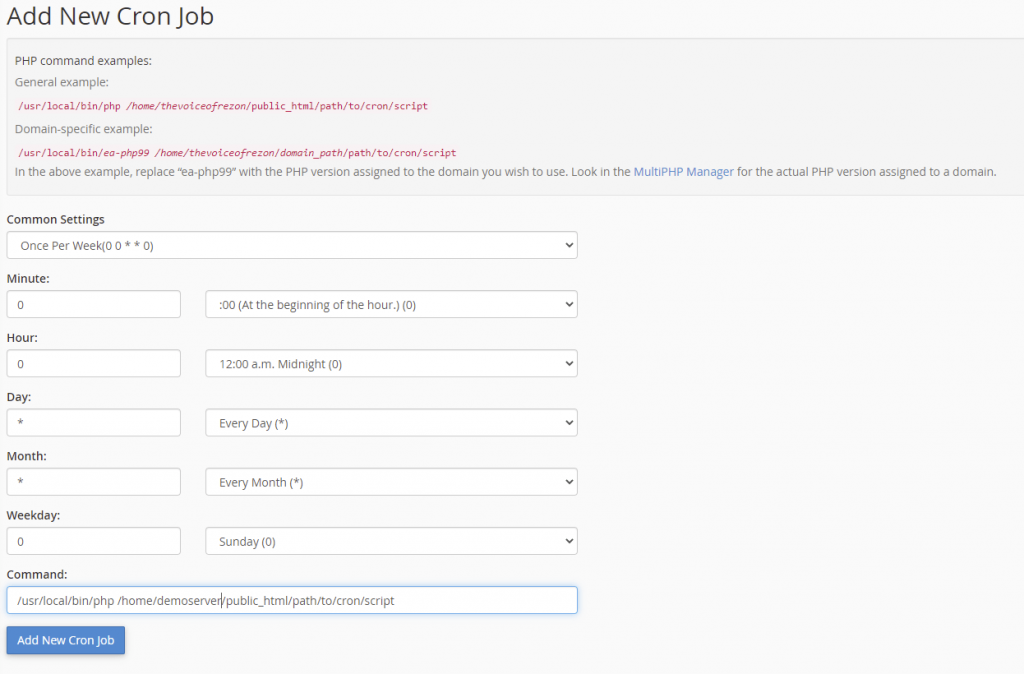Click inside the Hour text box
This screenshot has width=1024, height=674.
(93, 363)
